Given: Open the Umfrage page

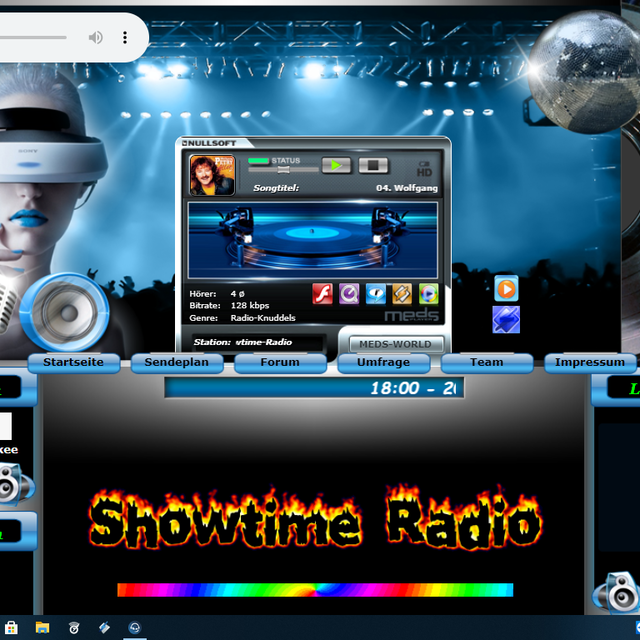Looking at the screenshot, I should [383, 362].
